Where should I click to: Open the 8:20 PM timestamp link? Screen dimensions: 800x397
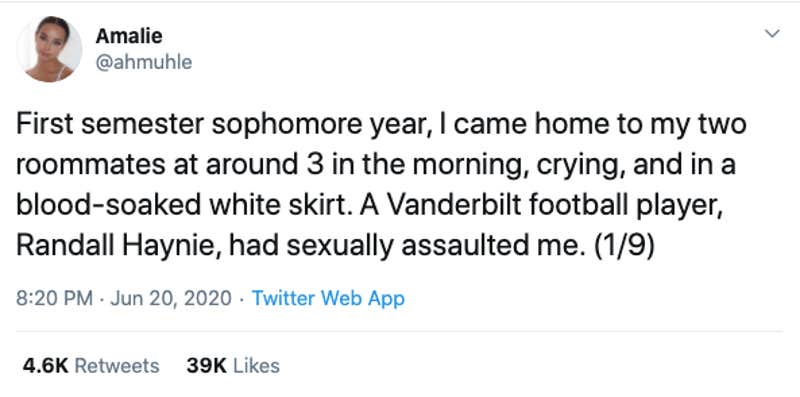[54, 298]
